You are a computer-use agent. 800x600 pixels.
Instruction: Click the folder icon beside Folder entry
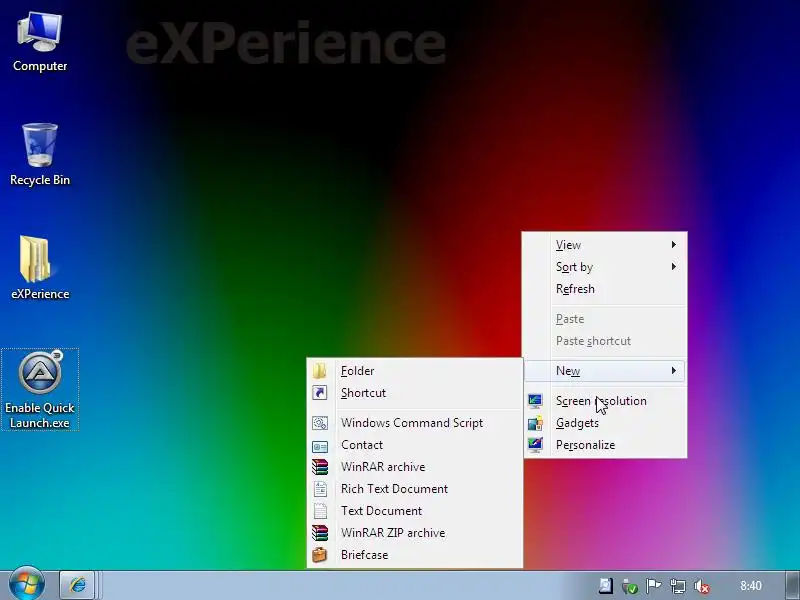tap(320, 371)
